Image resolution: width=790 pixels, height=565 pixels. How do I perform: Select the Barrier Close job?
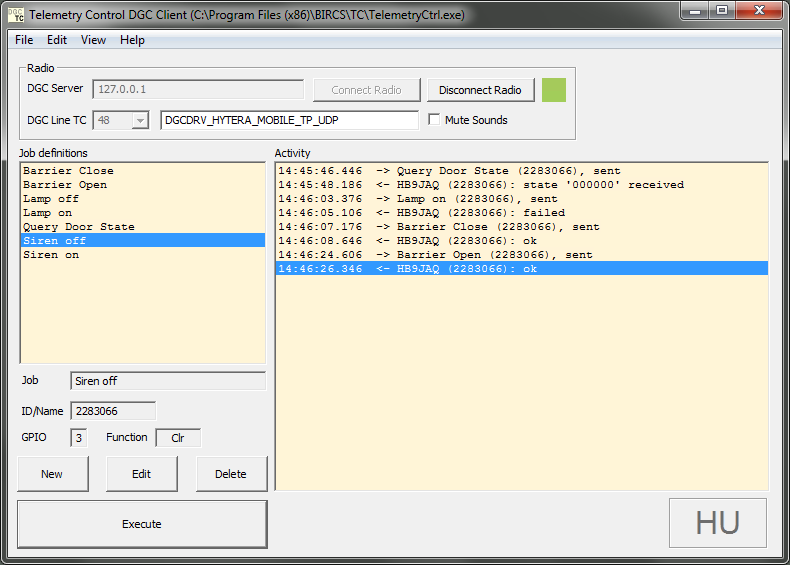[x=68, y=171]
